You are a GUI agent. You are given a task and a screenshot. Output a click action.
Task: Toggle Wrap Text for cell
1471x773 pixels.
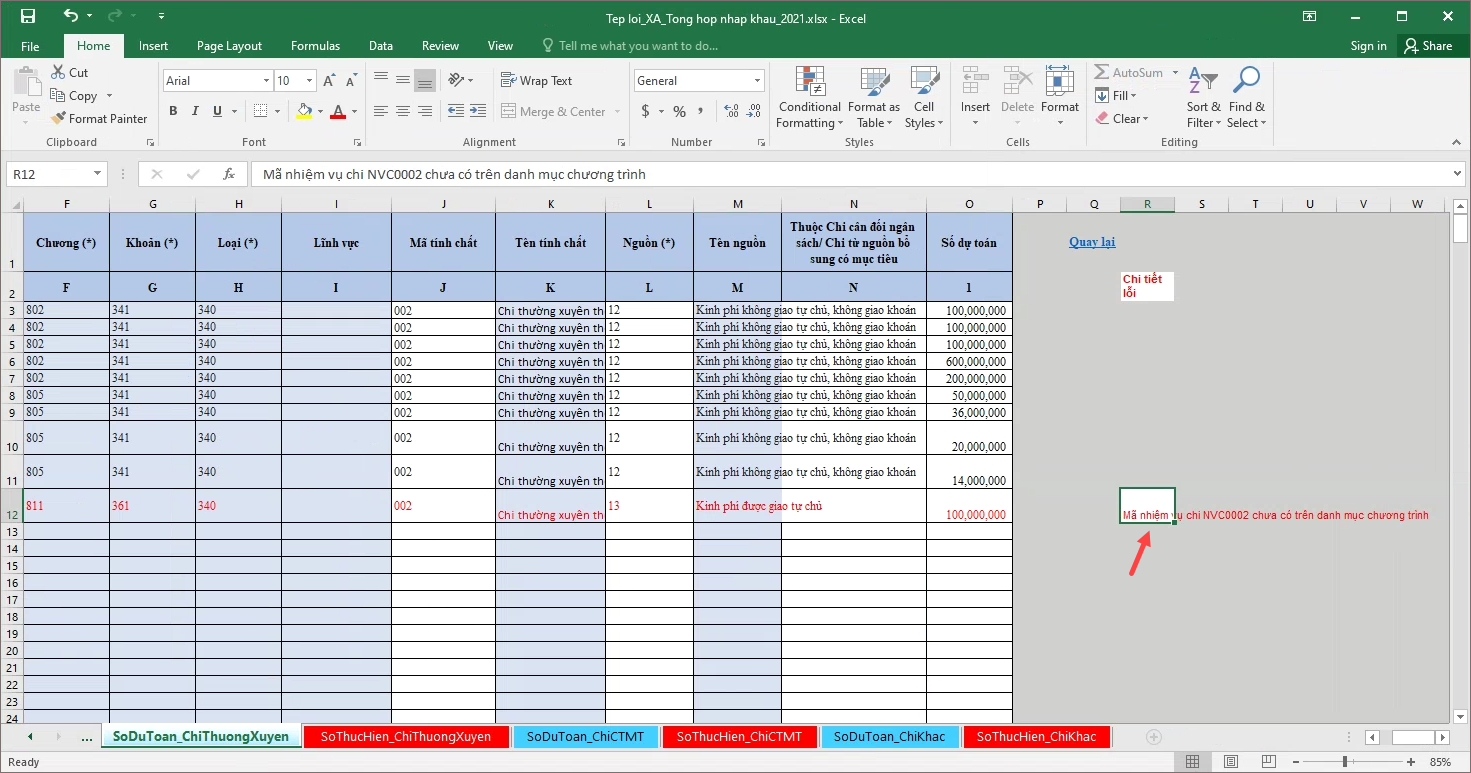point(536,81)
